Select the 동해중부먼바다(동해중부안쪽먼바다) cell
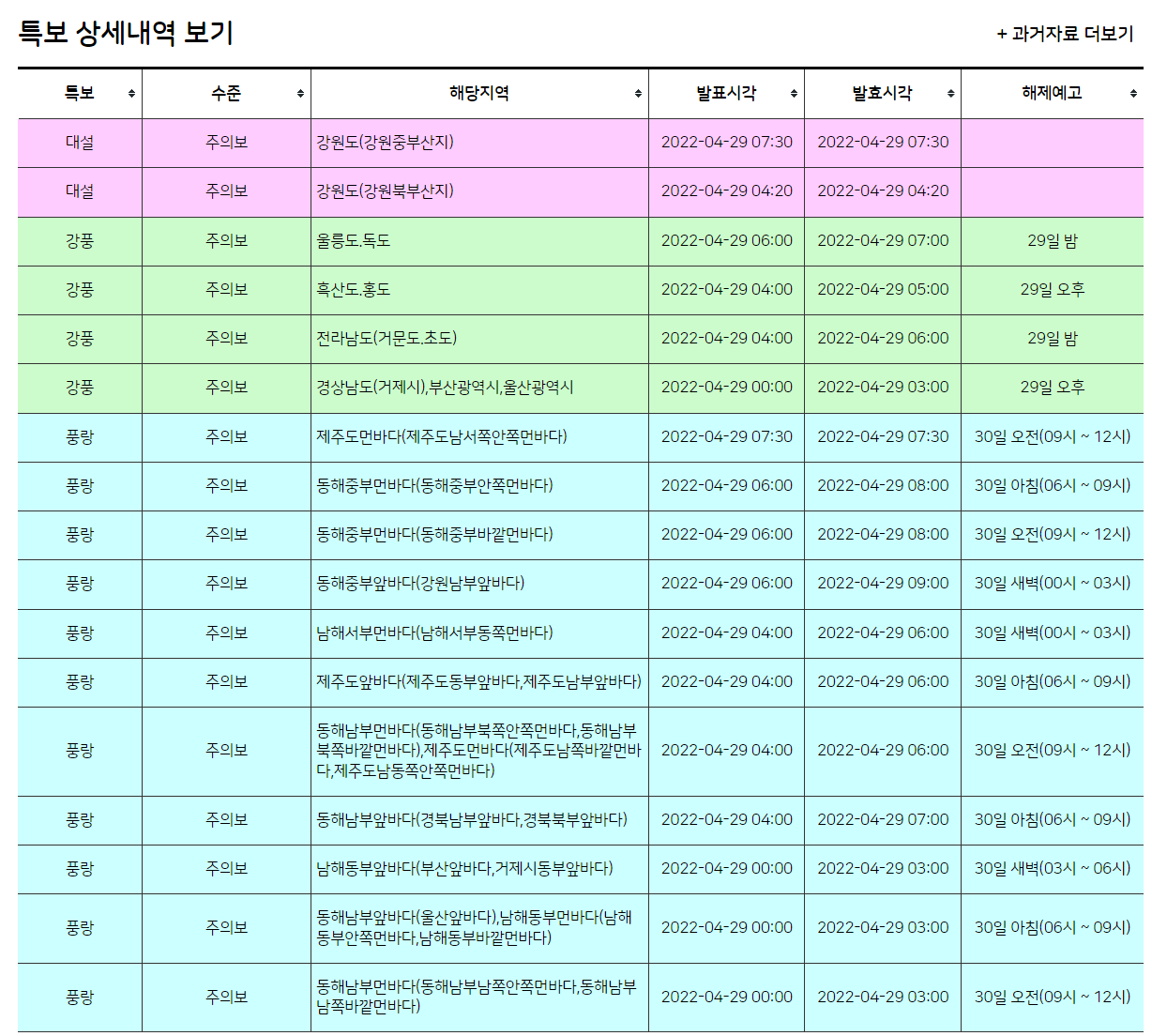The width and height of the screenshot is (1152, 1036). [x=479, y=486]
